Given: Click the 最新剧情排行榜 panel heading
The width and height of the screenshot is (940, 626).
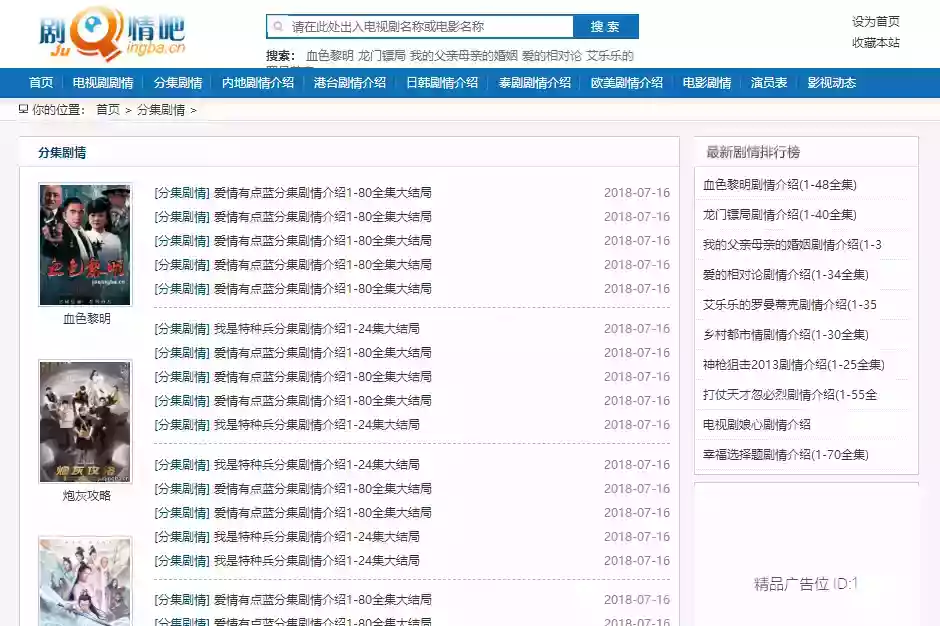Looking at the screenshot, I should coord(753,152).
